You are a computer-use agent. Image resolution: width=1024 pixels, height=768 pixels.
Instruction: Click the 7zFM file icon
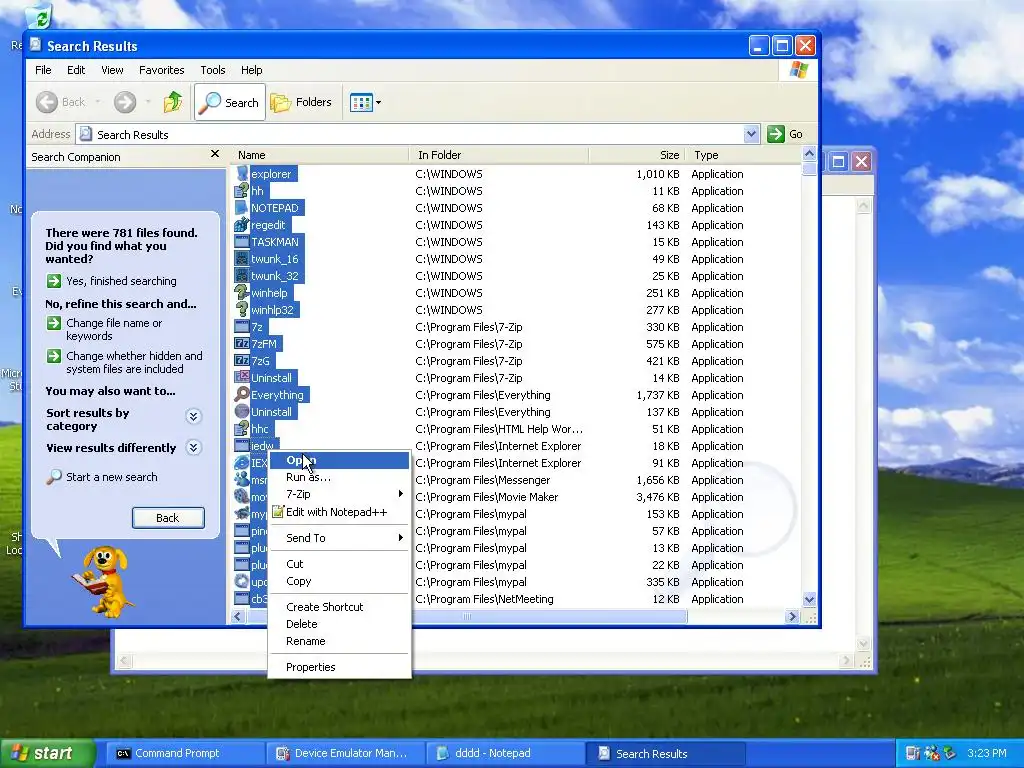tap(242, 344)
